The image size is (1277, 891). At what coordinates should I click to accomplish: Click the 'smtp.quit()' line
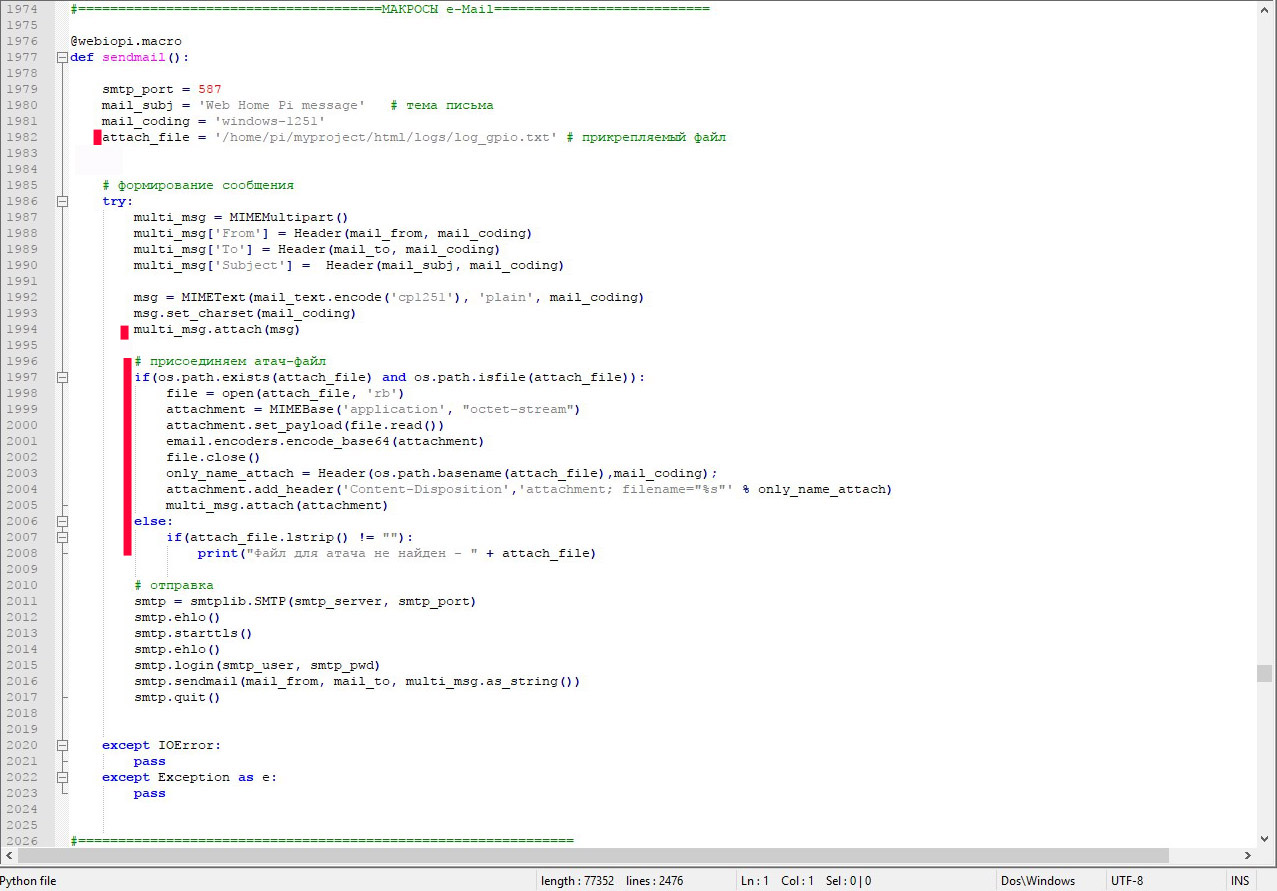point(177,697)
